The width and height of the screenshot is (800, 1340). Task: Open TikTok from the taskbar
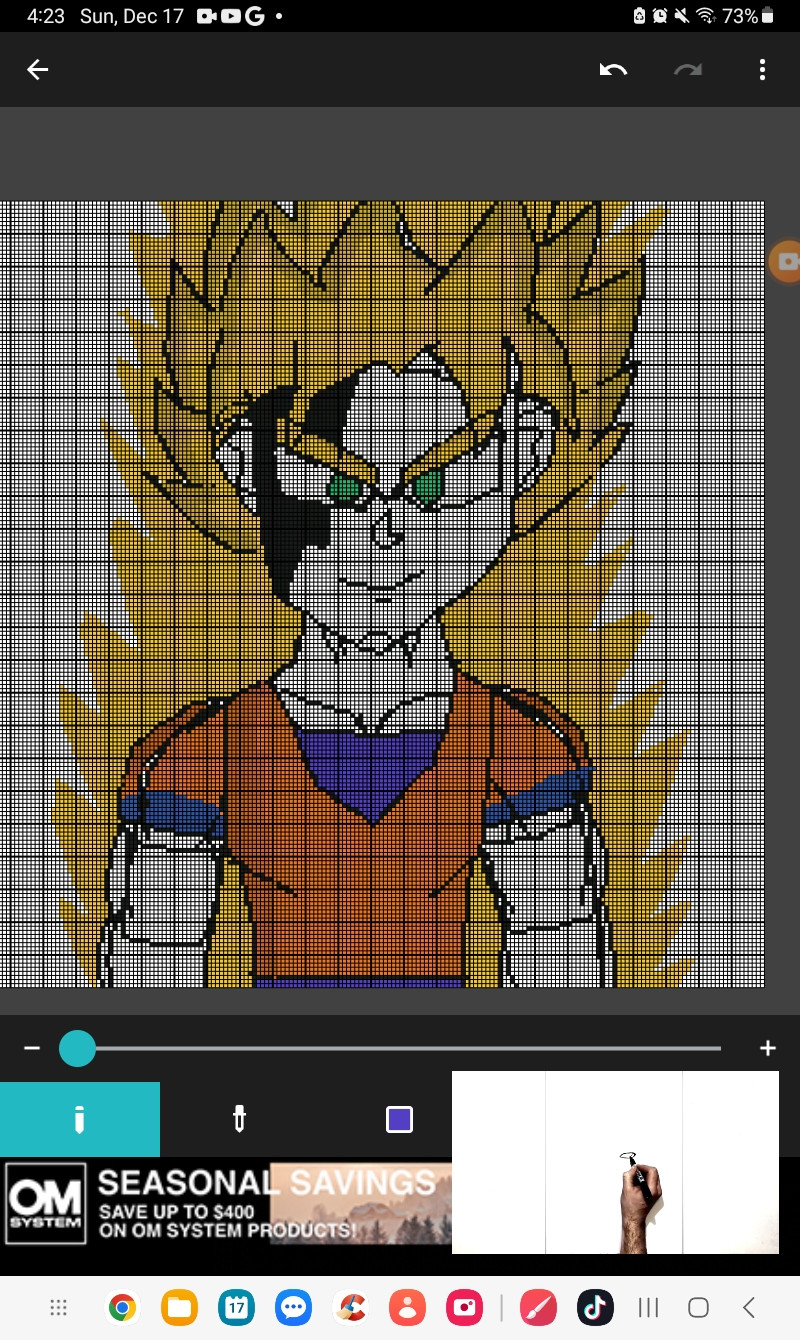click(595, 1307)
